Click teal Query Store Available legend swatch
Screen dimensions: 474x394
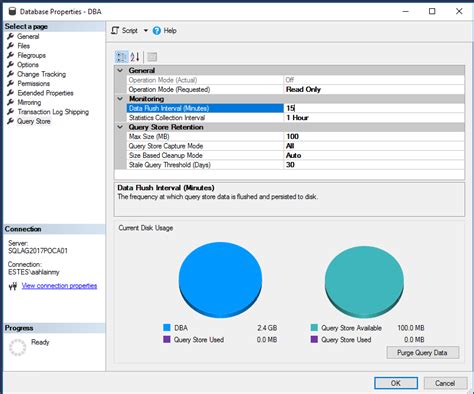point(314,328)
